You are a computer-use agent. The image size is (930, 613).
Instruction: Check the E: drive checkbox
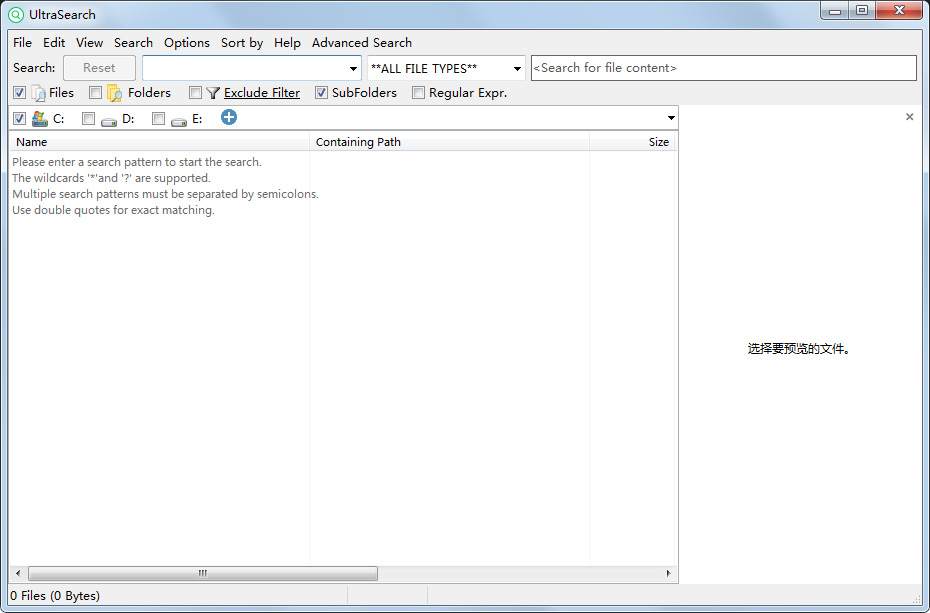tap(158, 119)
